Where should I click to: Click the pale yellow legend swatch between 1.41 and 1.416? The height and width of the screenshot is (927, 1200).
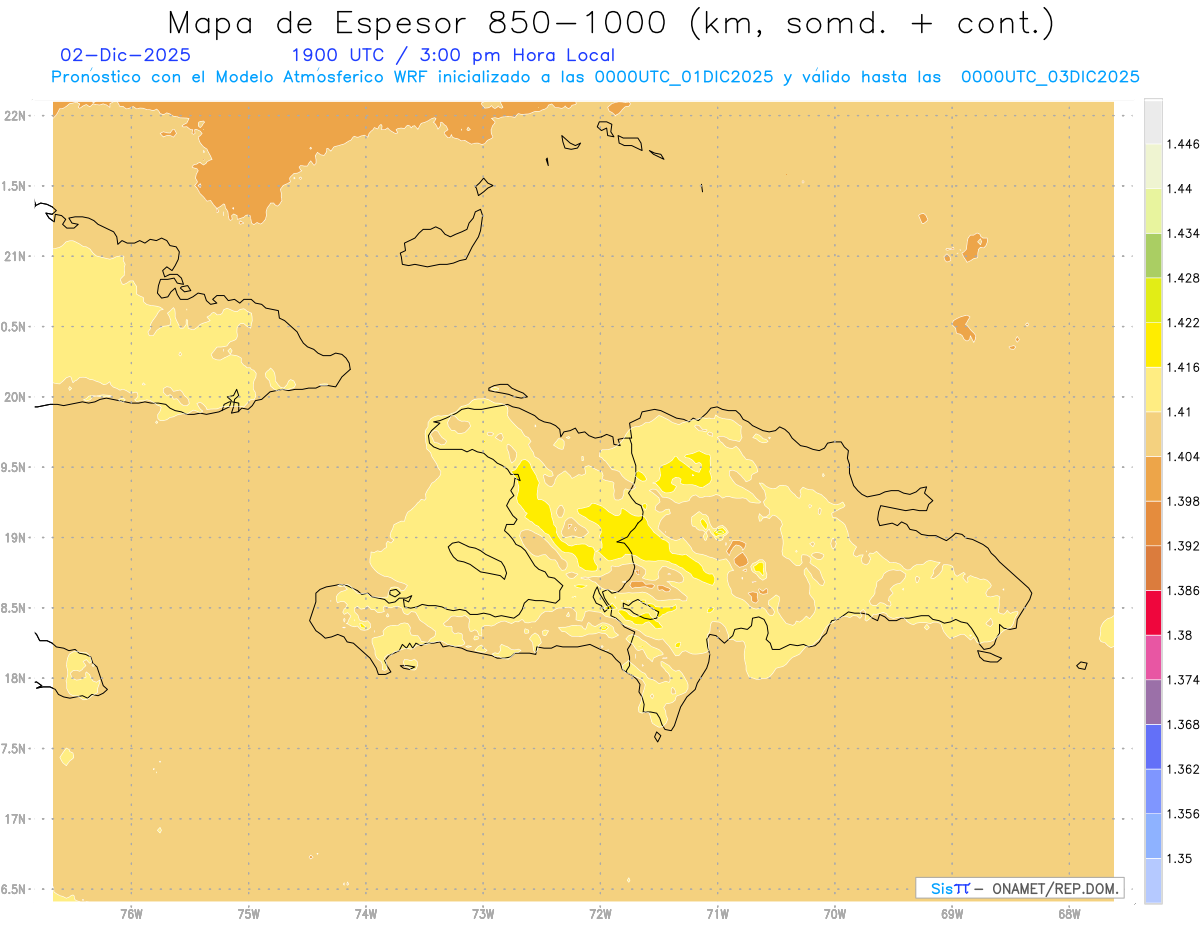1153,389
